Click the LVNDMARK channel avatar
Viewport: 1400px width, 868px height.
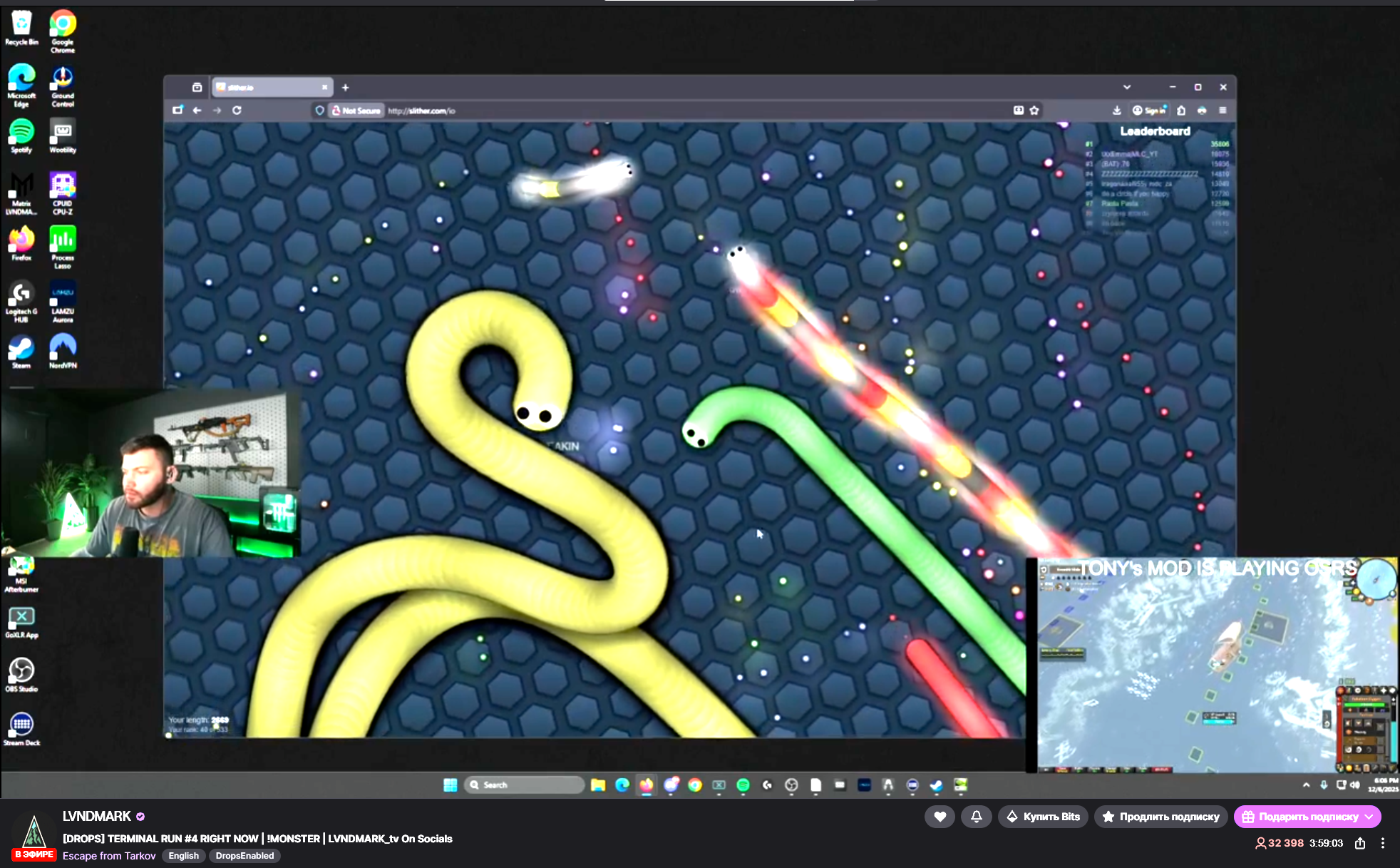tap(34, 832)
